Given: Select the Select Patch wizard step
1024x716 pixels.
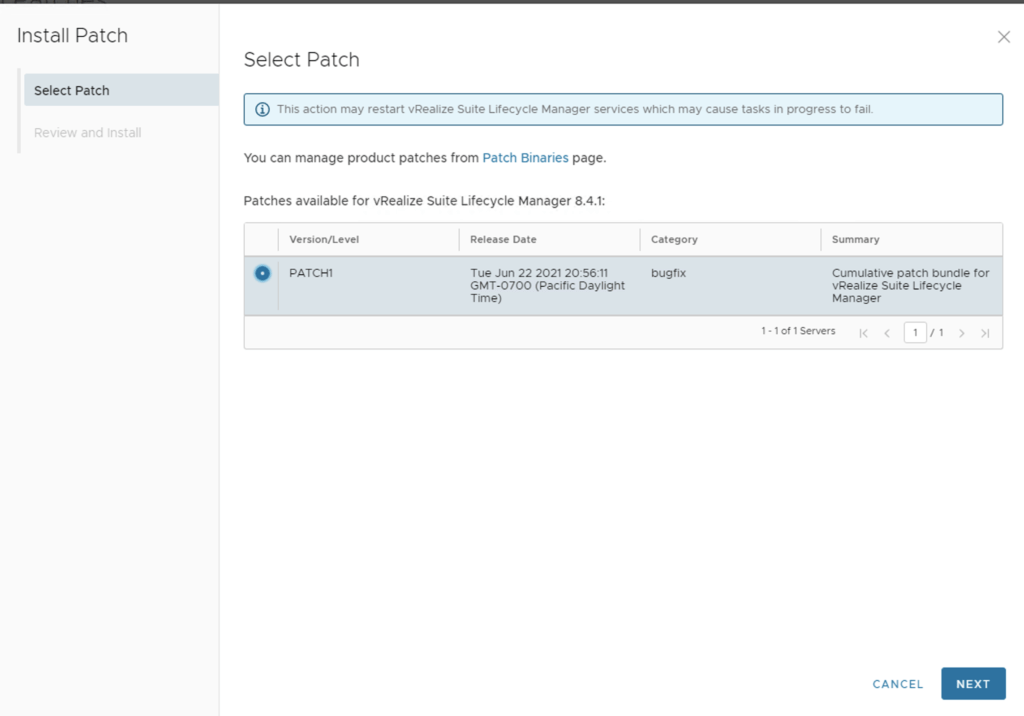Looking at the screenshot, I should tap(72, 90).
